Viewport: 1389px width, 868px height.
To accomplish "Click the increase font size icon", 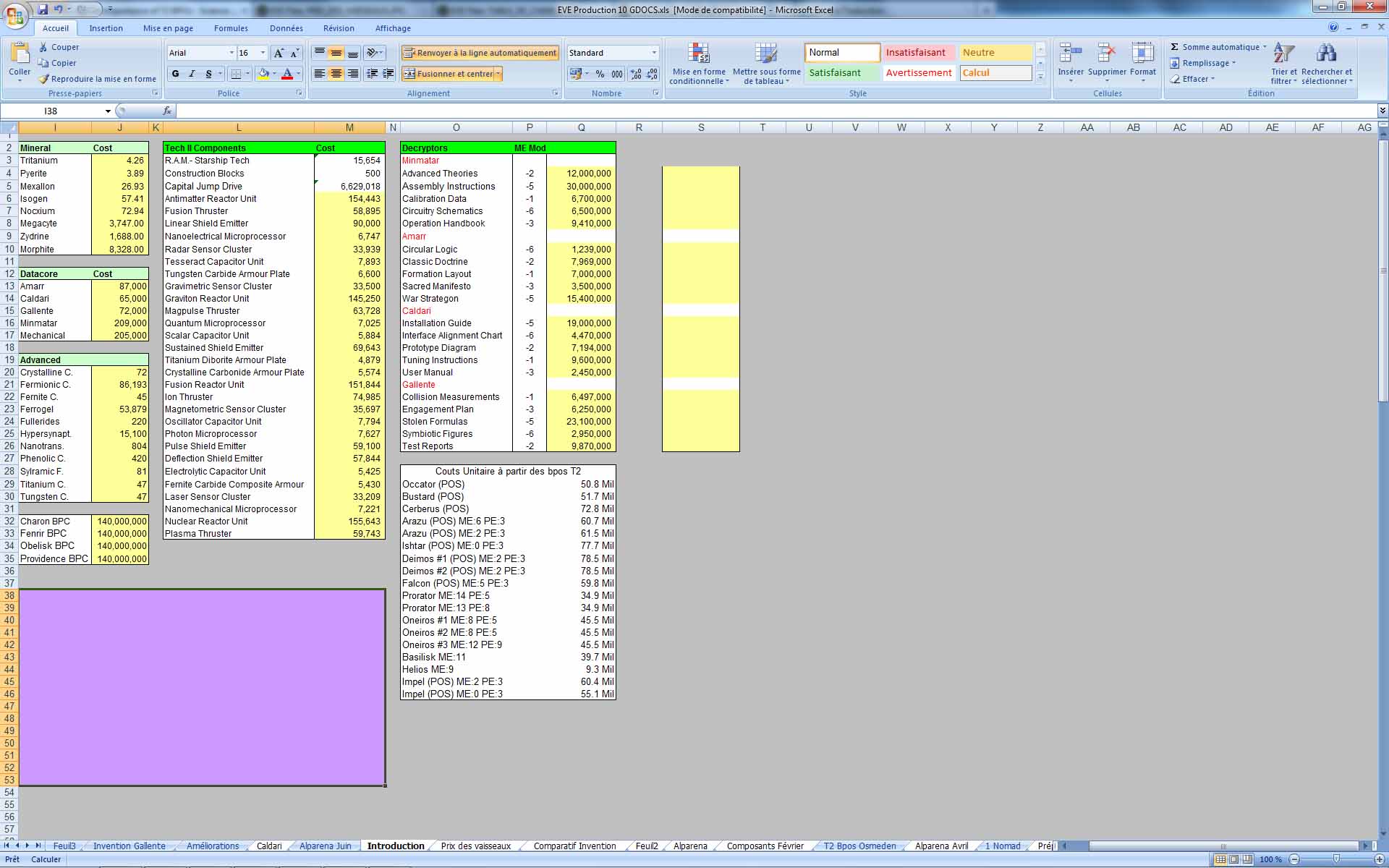I will pyautogui.click(x=279, y=53).
